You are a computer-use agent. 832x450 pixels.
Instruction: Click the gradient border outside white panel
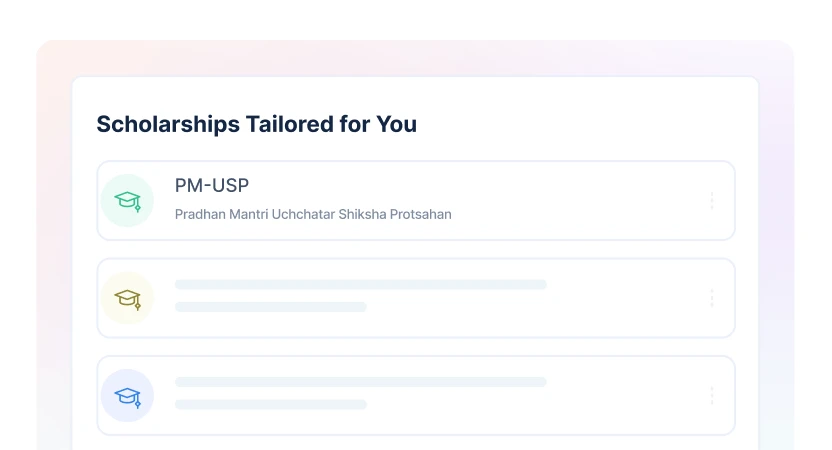(54, 250)
